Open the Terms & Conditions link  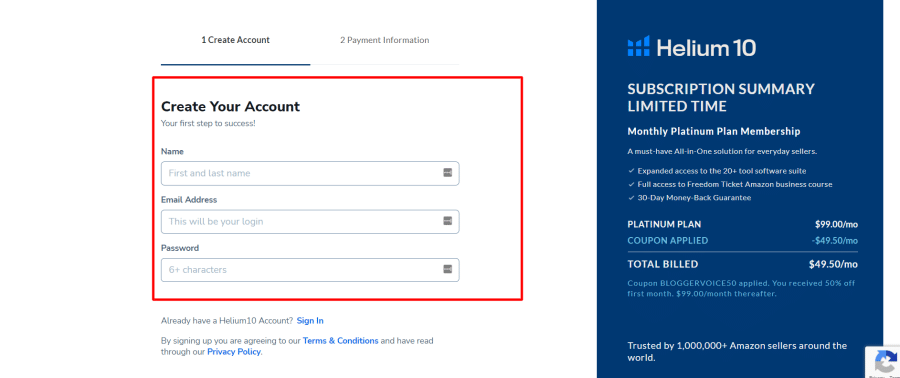(x=340, y=341)
